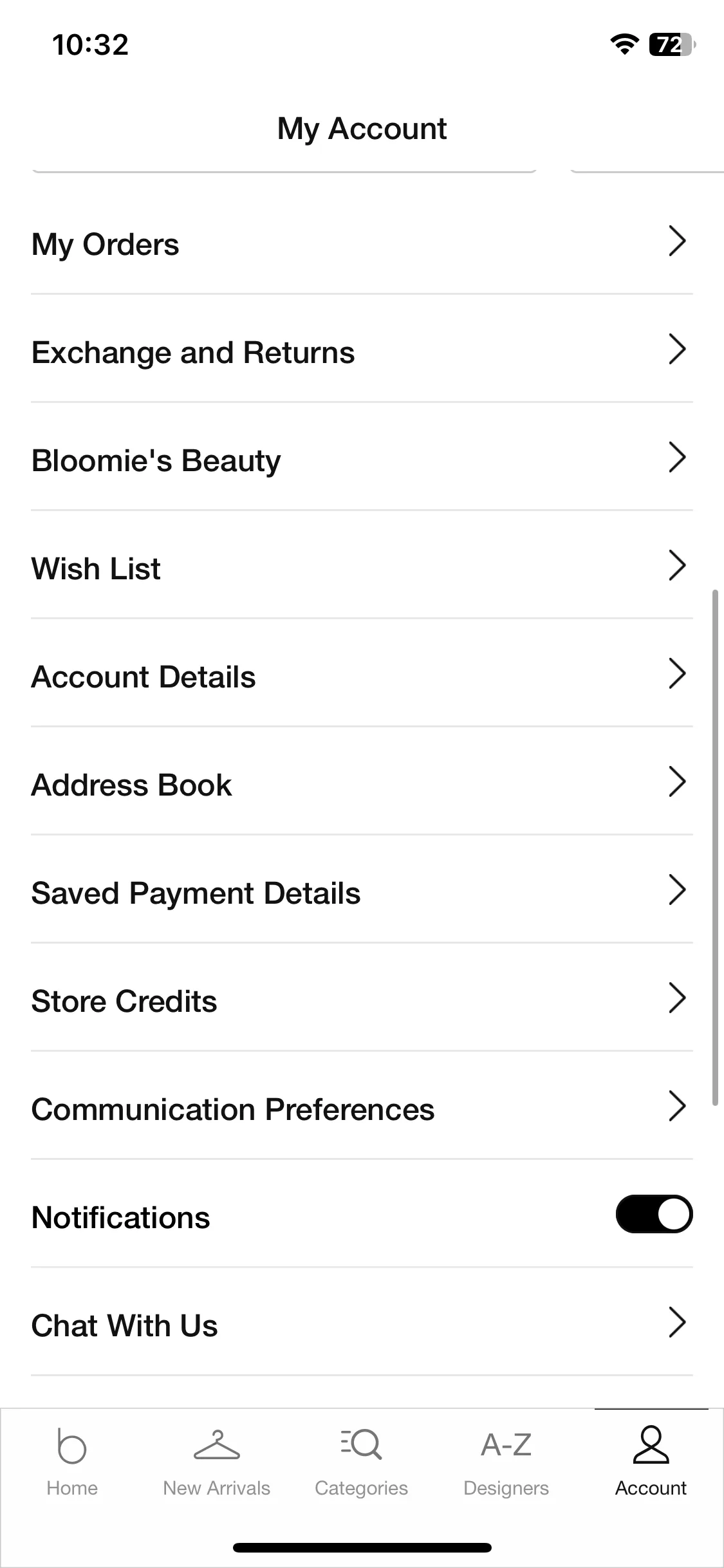Turn off the Notifications switch
The image size is (724, 1568).
(x=654, y=1214)
